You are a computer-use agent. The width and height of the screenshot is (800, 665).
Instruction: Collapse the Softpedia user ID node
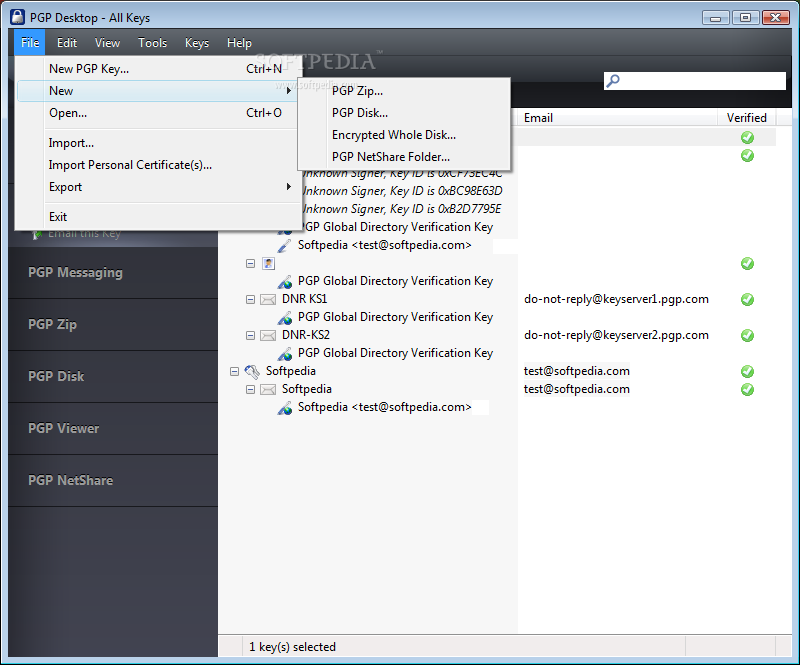tap(251, 389)
